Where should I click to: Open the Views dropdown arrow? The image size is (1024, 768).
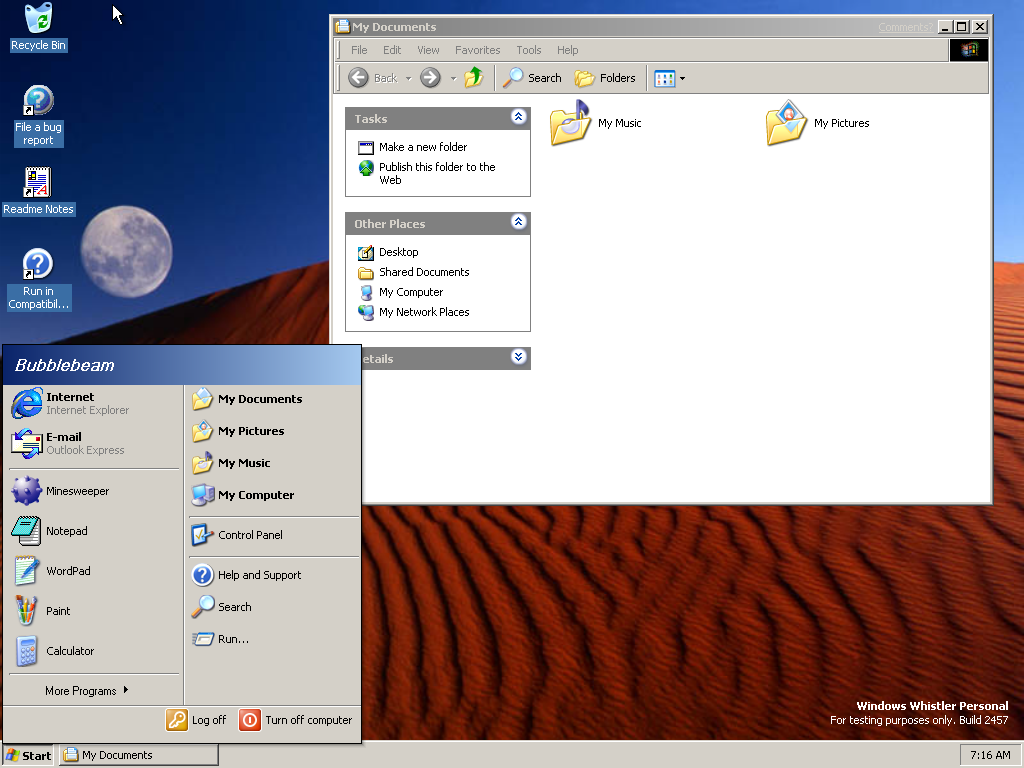(x=682, y=78)
